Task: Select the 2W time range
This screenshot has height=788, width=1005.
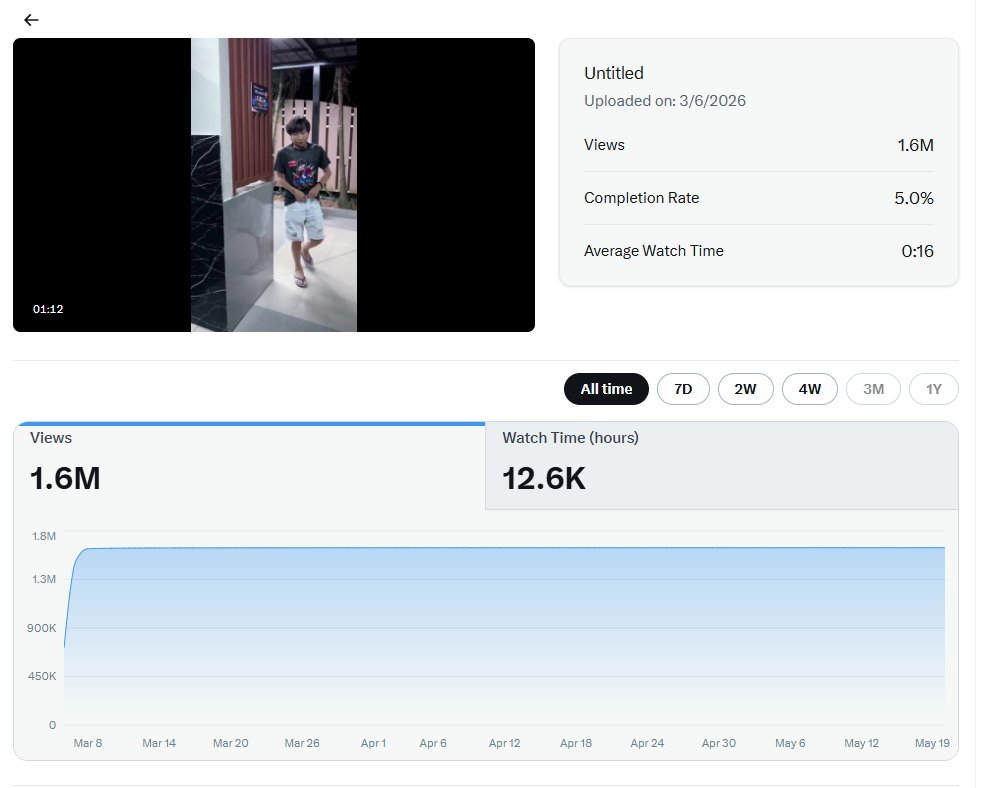Action: 745,389
